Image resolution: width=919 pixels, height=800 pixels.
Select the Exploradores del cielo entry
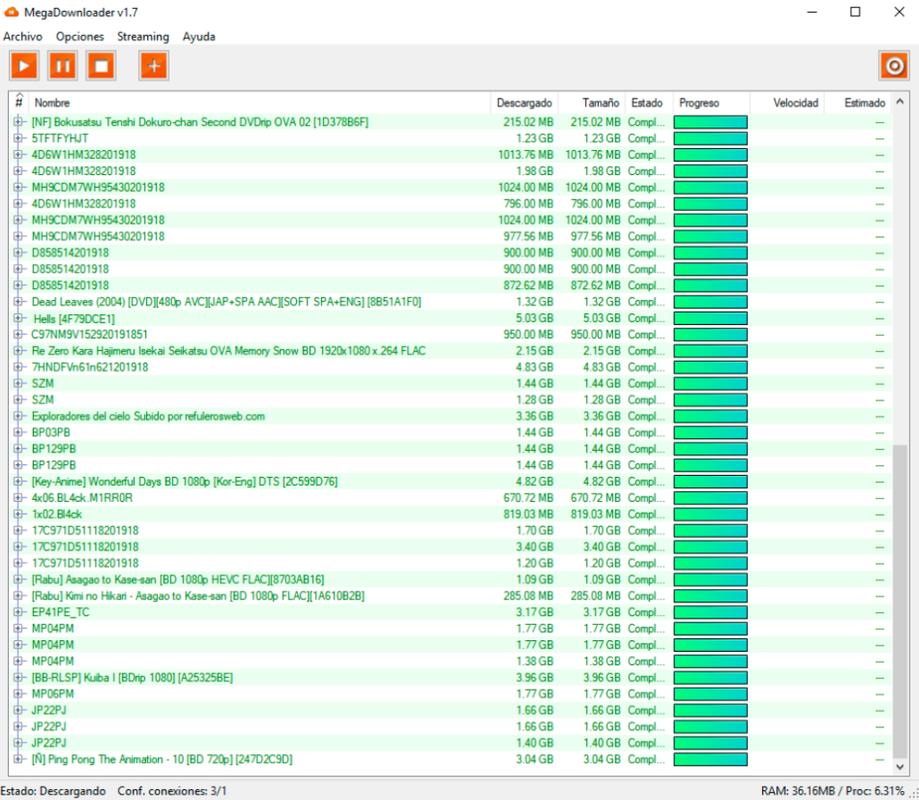[148, 416]
